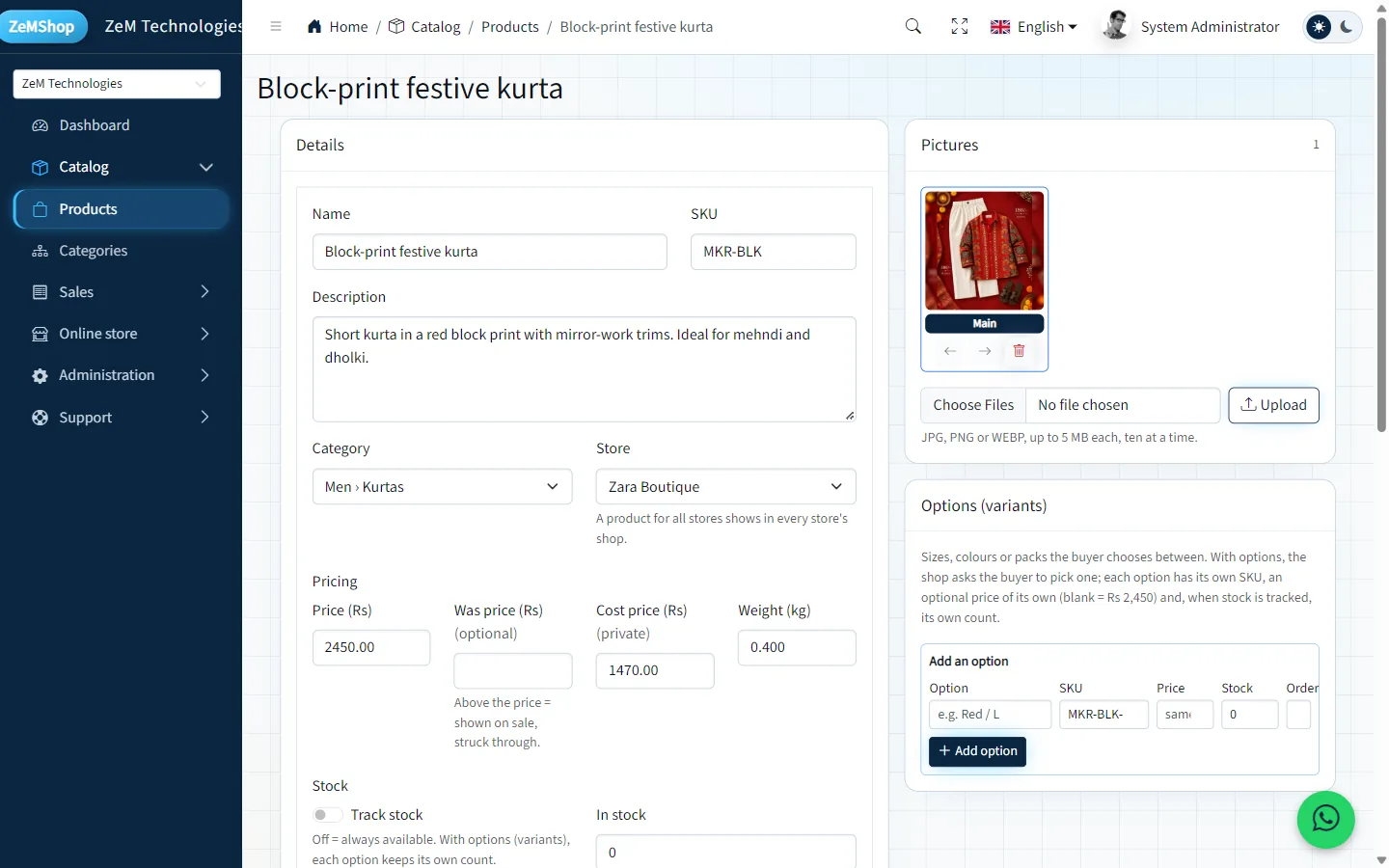
Task: Open Categories in the sidebar
Action: coord(122,251)
